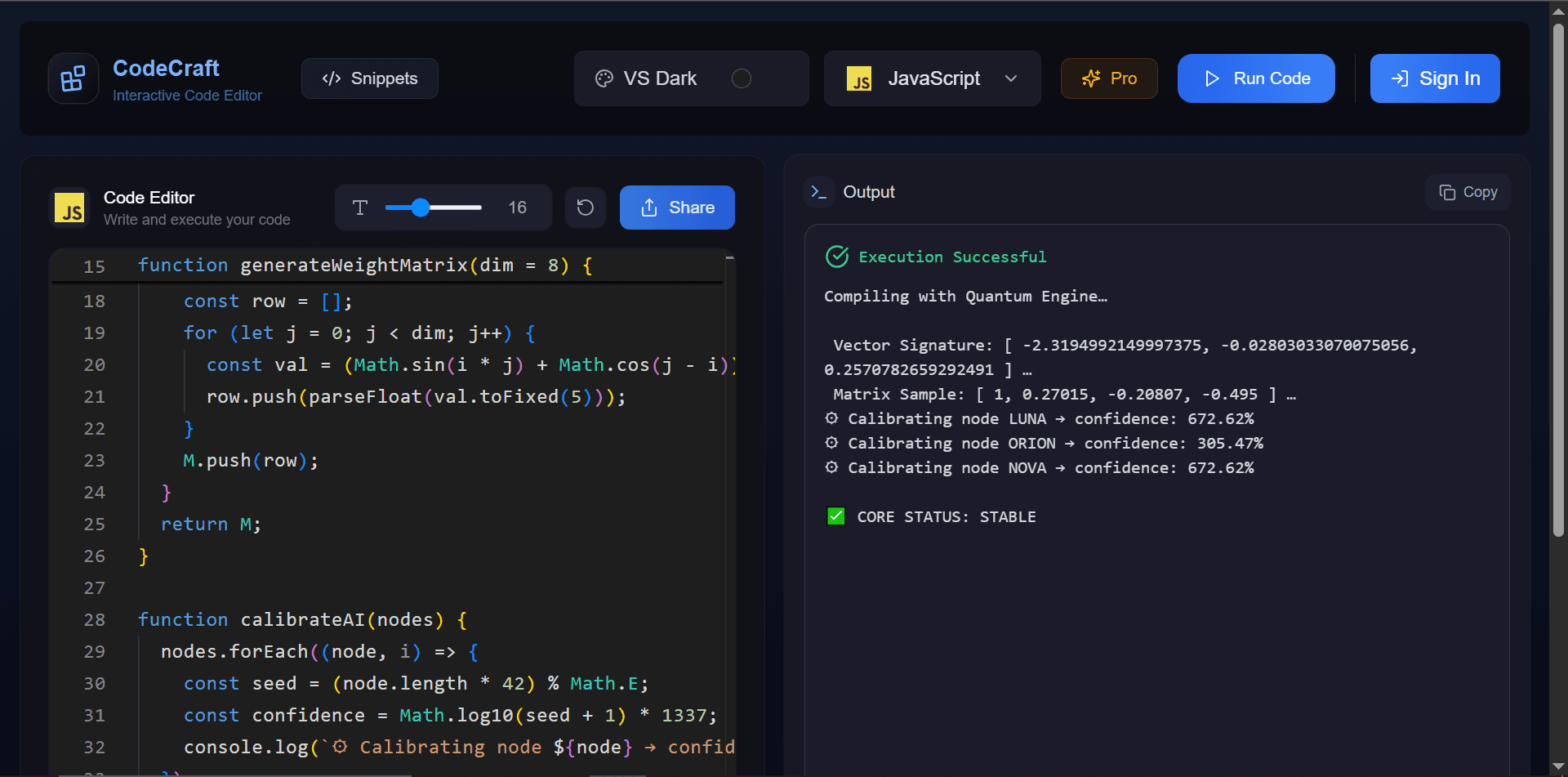Click line number 28 in gutter
The image size is (1568, 777).
[x=94, y=619]
